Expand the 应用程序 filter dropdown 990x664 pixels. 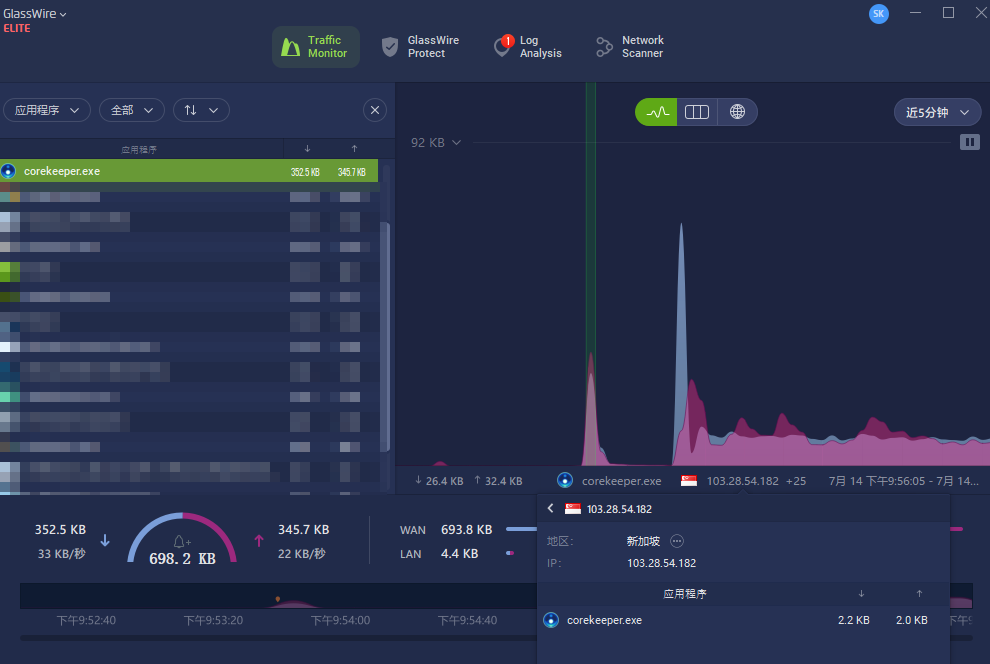tap(47, 110)
